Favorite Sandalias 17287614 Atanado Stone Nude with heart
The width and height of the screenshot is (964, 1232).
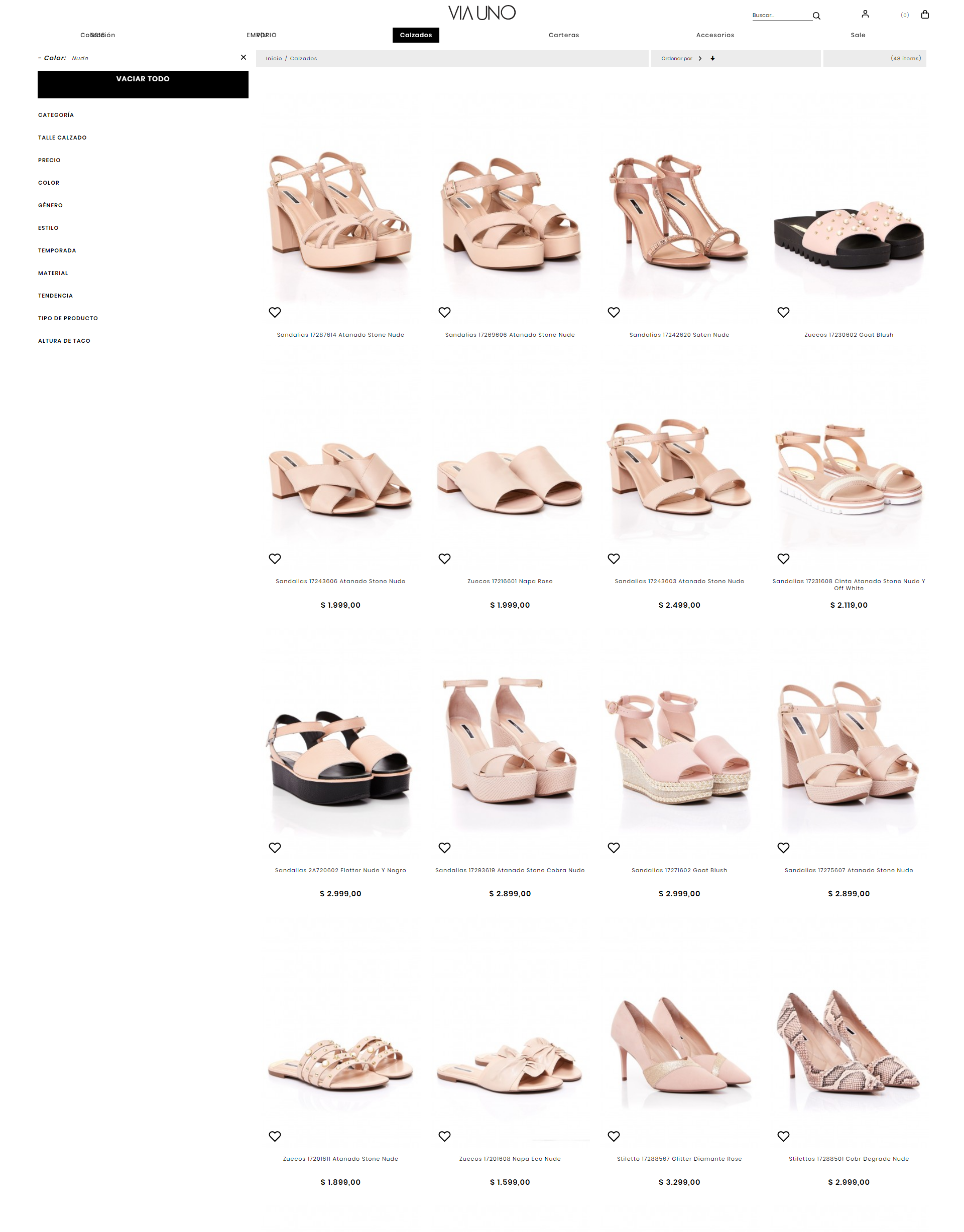point(275,312)
